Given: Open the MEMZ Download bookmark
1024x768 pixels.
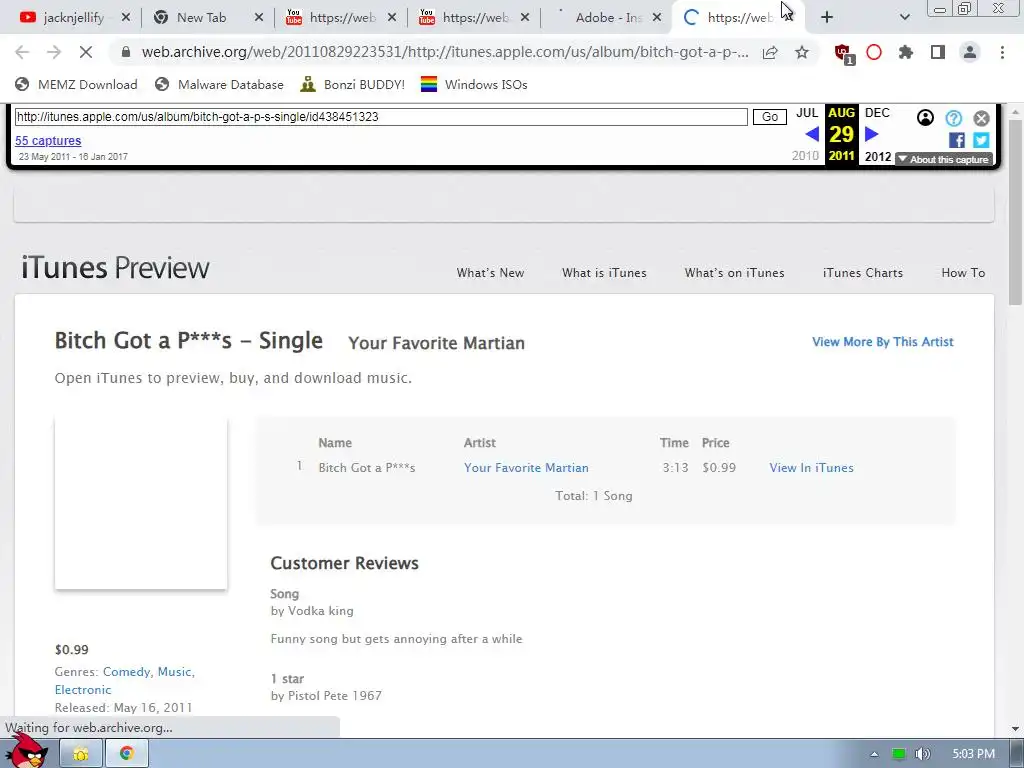Looking at the screenshot, I should (x=76, y=84).
